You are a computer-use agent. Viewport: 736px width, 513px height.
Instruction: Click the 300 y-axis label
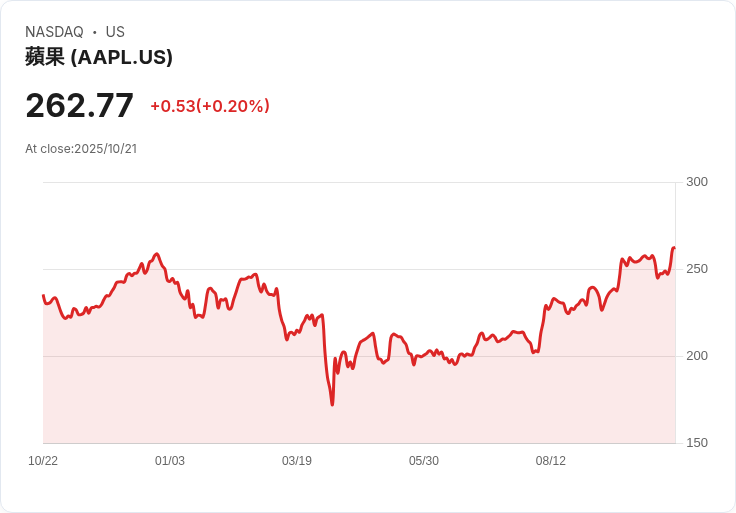point(697,182)
